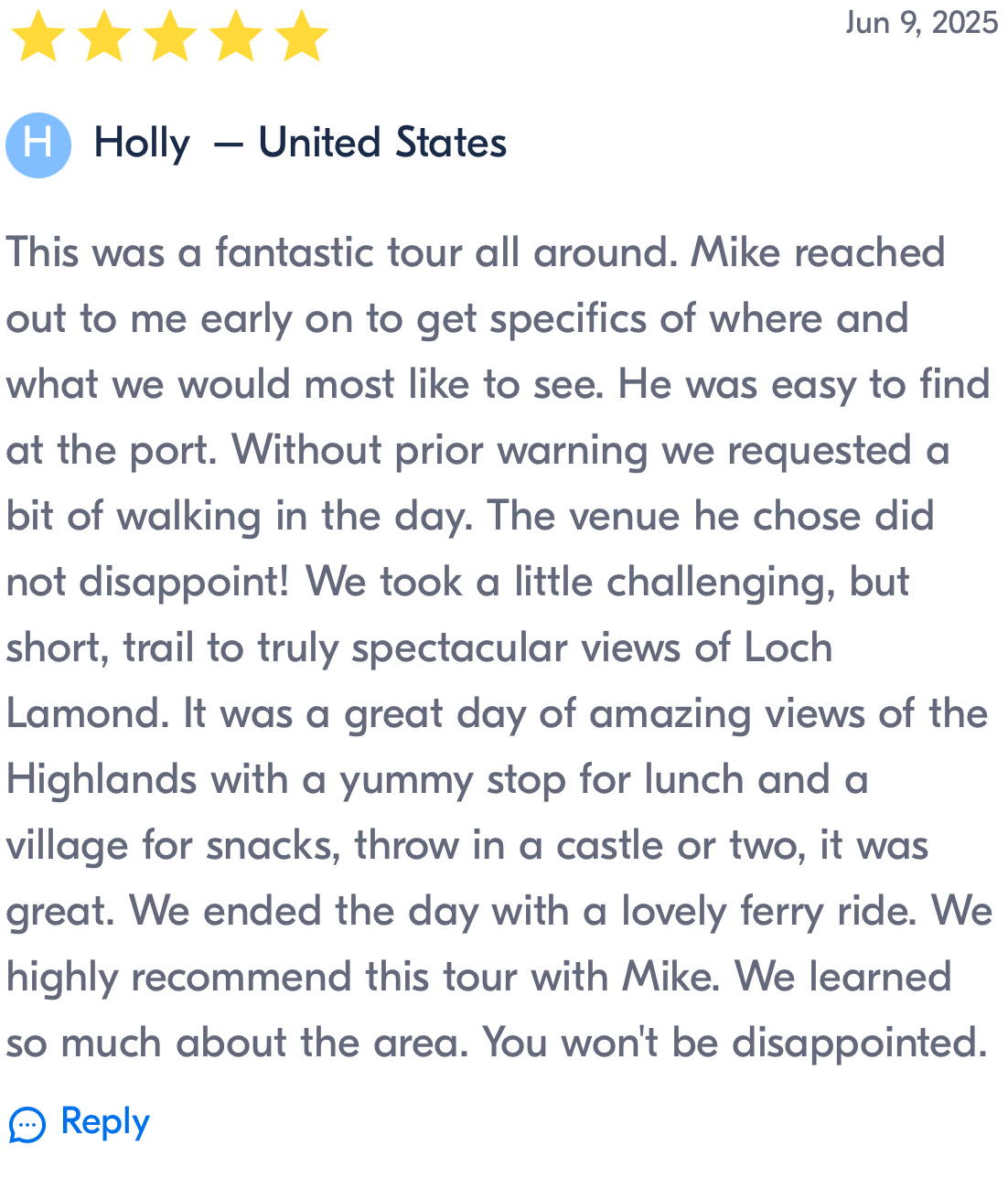
Task: Click the second yellow rating star
Action: 104,37
